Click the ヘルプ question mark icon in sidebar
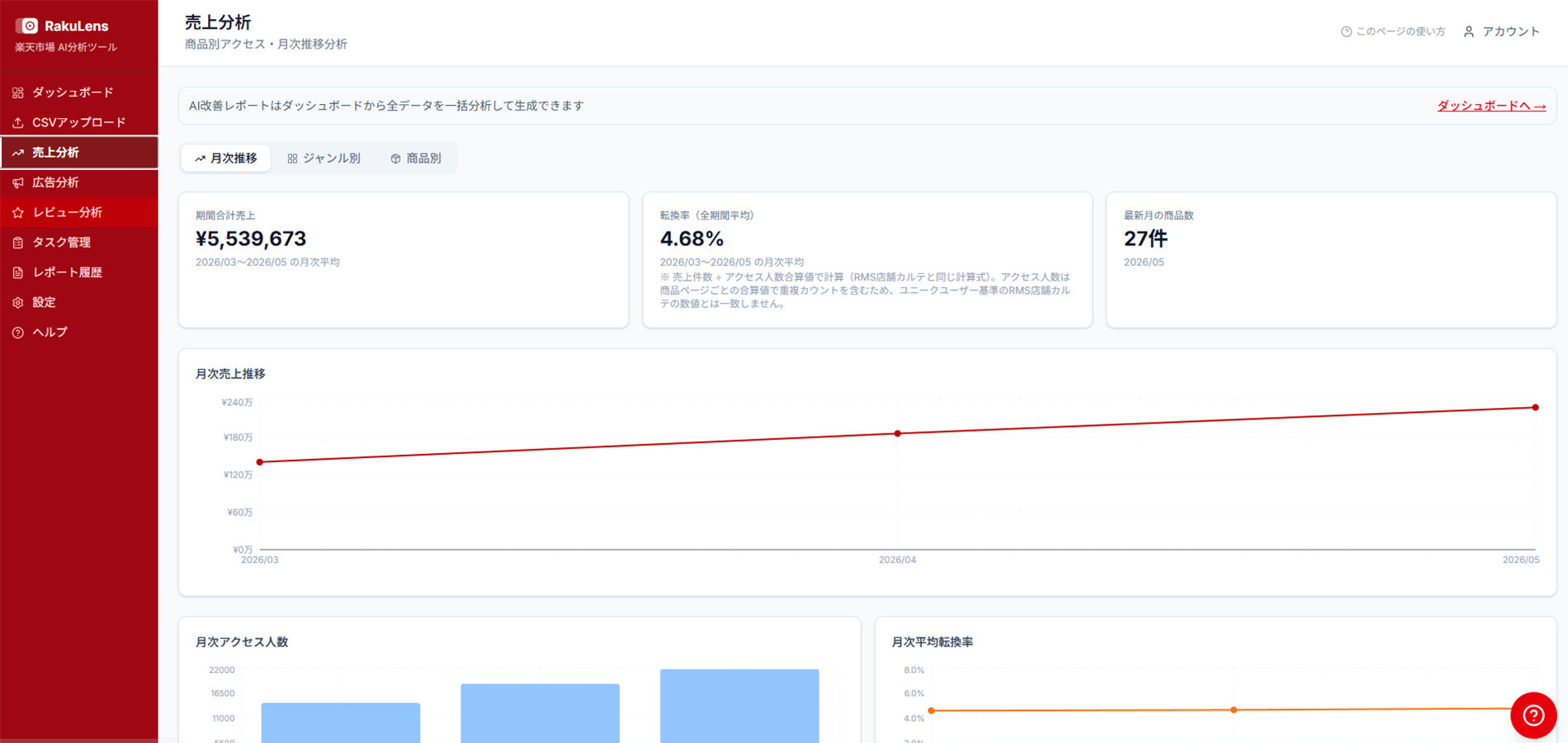 click(18, 333)
